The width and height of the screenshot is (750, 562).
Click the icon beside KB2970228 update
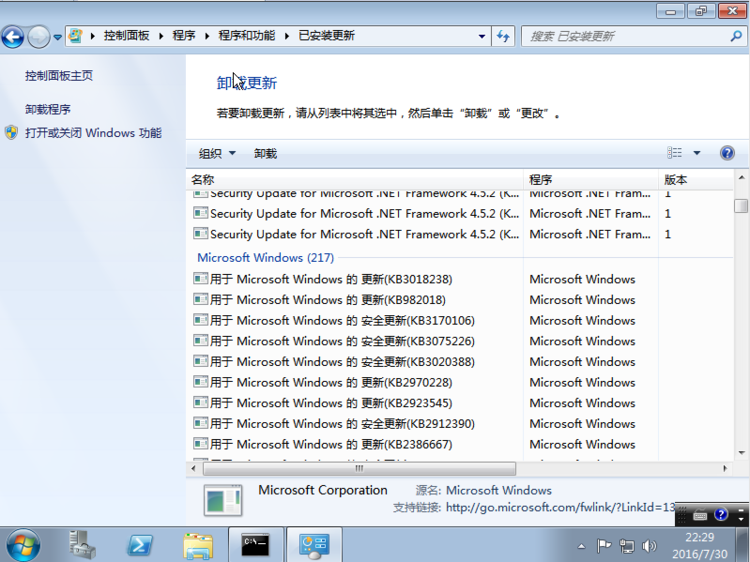[200, 382]
